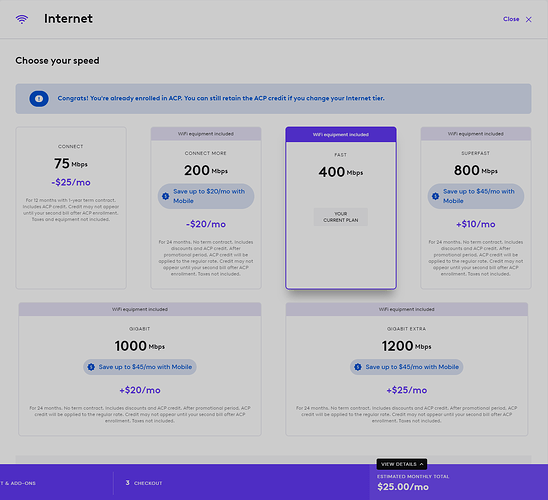Click badge icon in 200 Mbps savings pill
The height and width of the screenshot is (500, 548).
point(166,196)
